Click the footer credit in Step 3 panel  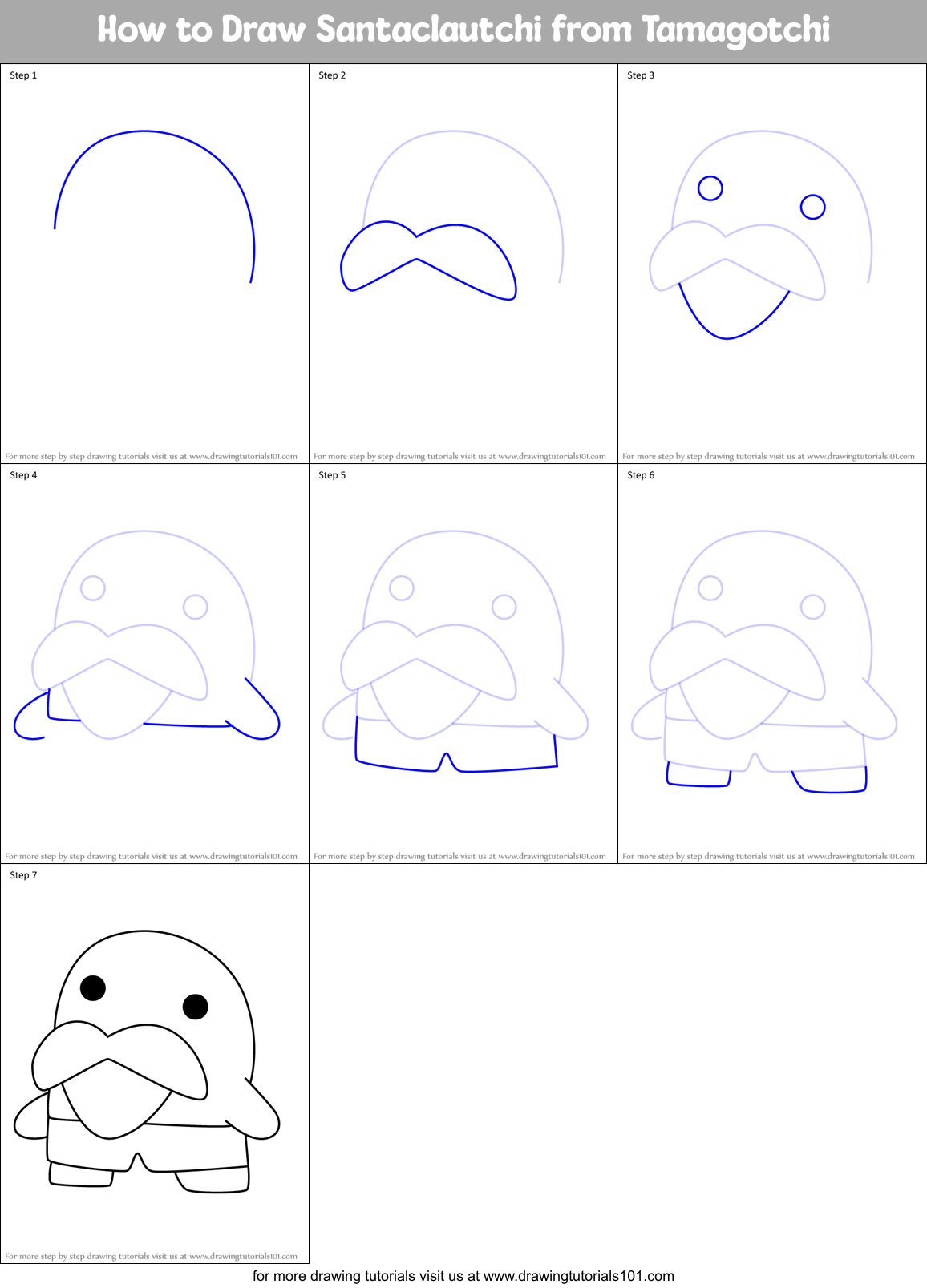pos(768,457)
